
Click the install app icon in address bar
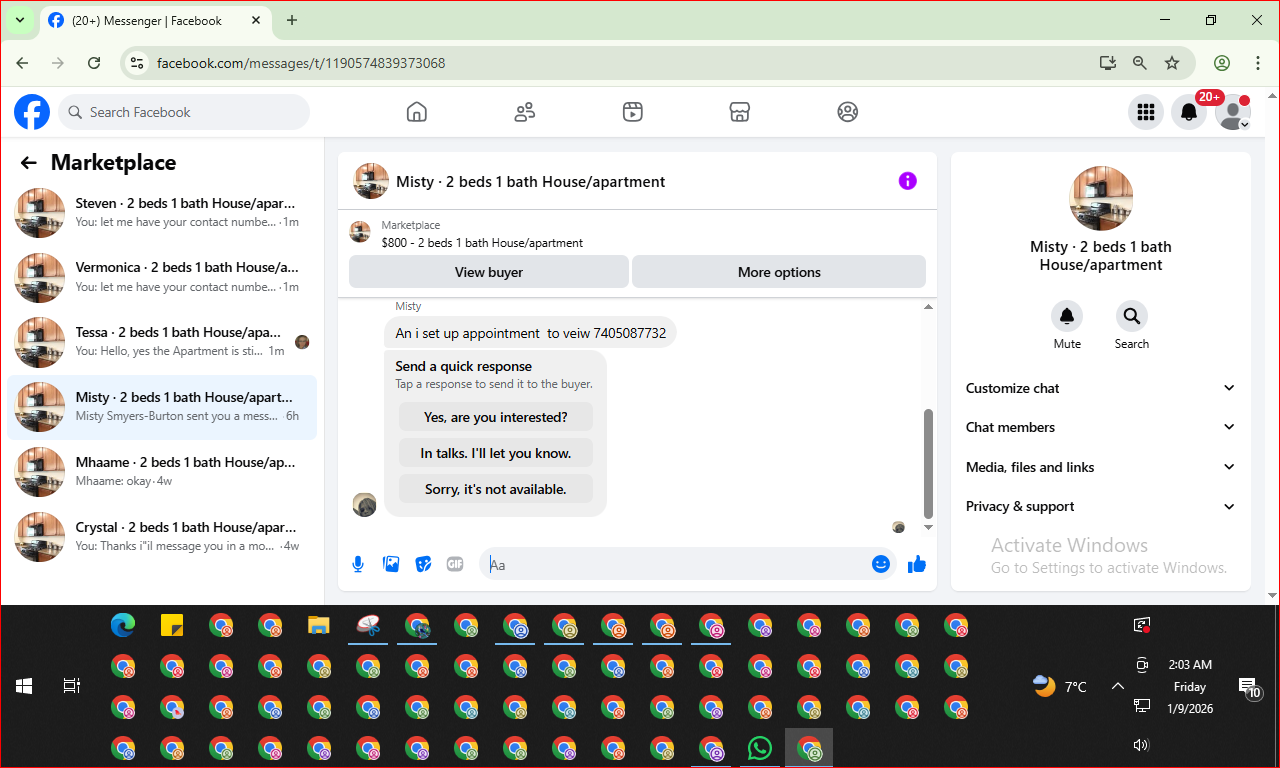(x=1107, y=63)
